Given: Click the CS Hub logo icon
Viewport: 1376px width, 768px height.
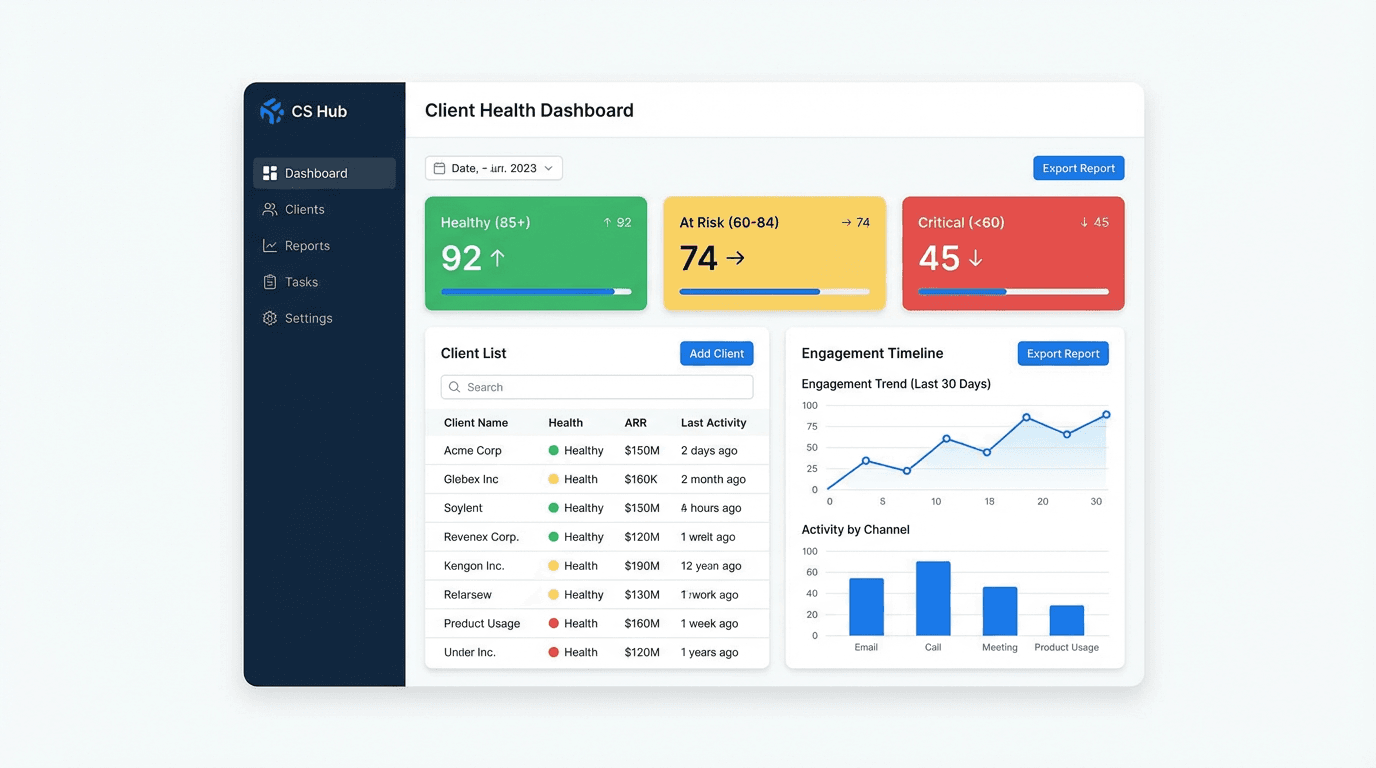Looking at the screenshot, I should pyautogui.click(x=270, y=111).
